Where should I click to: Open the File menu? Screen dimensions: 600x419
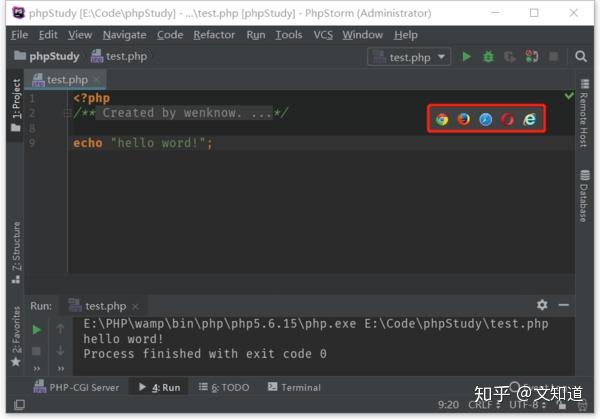click(20, 35)
